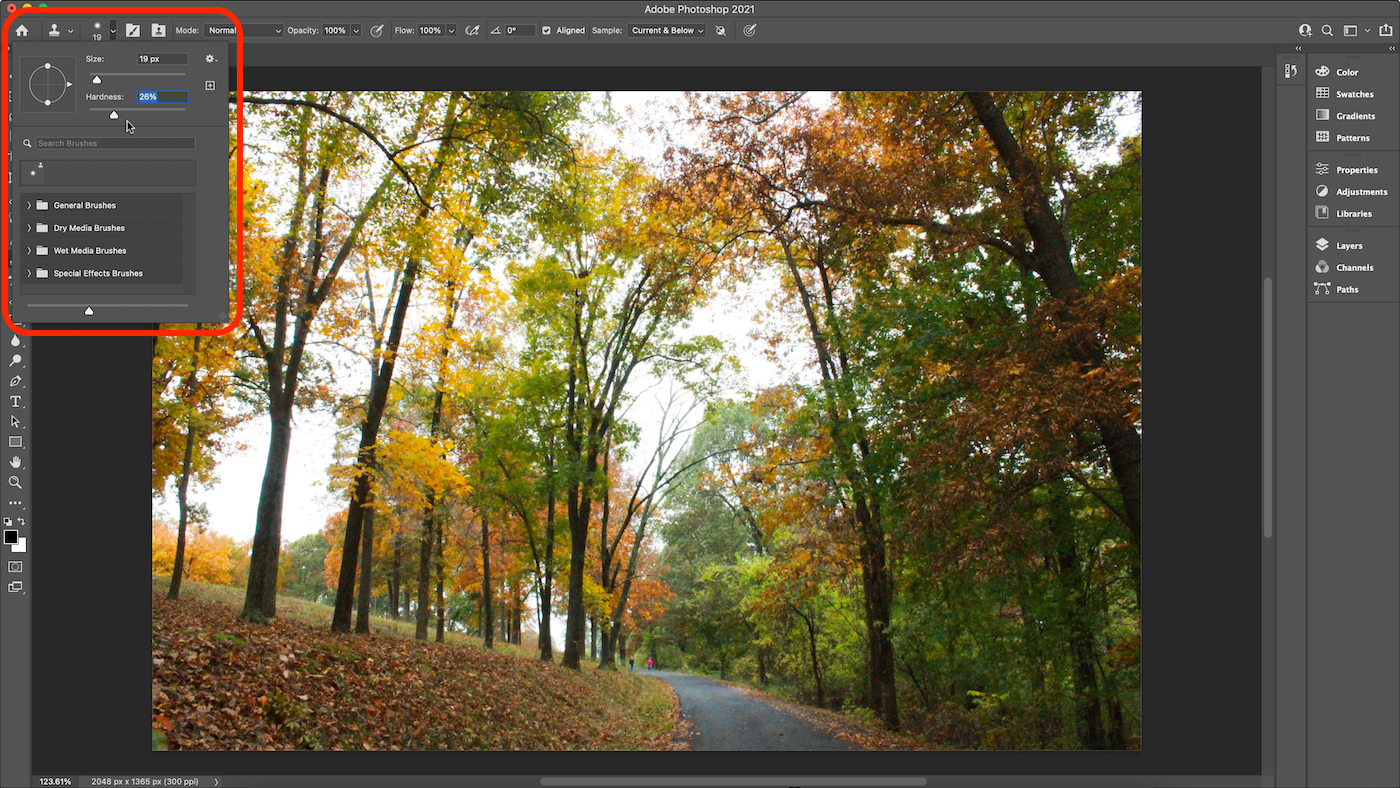Uncheck the Aligned checkbox
This screenshot has width=1400, height=788.
[x=546, y=31]
